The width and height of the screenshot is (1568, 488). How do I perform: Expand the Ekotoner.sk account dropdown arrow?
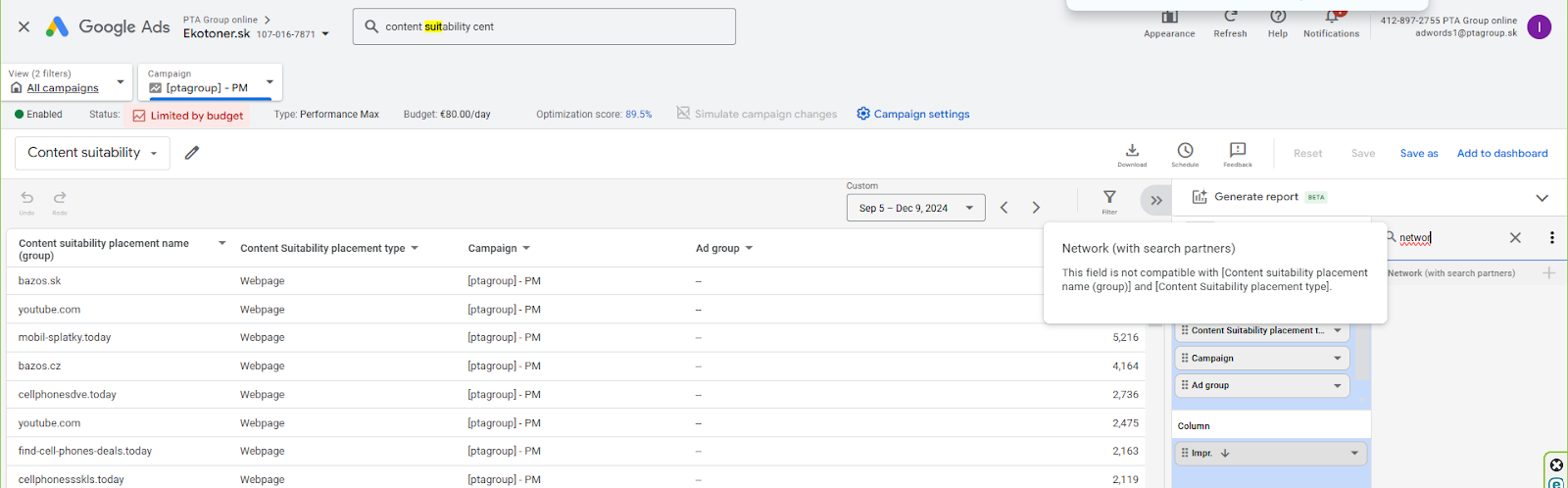[x=325, y=34]
